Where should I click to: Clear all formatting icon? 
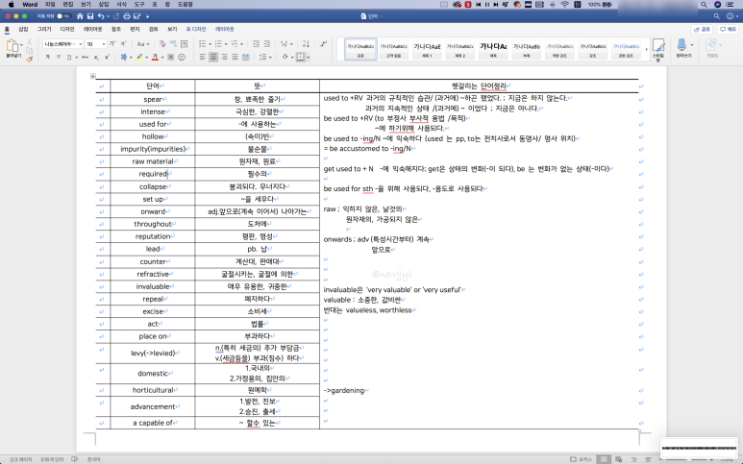click(163, 44)
